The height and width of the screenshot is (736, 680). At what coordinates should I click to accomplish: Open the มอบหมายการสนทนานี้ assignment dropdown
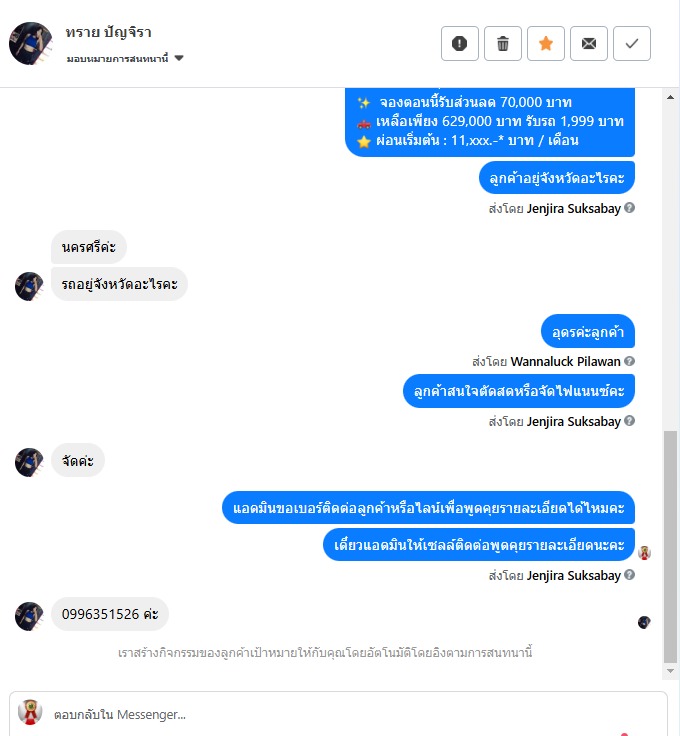click(x=125, y=59)
